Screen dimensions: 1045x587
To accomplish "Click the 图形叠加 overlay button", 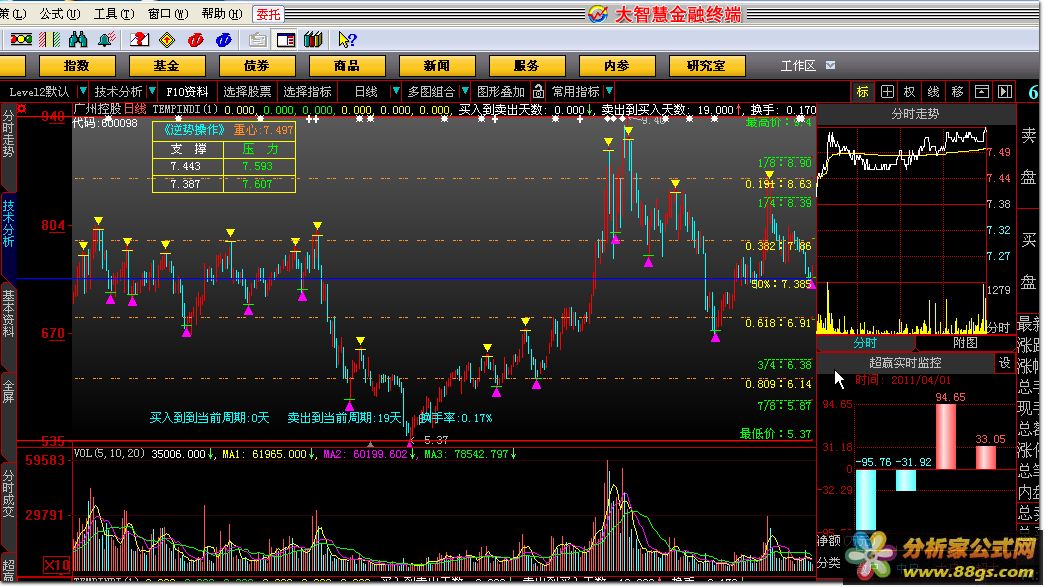I will coord(501,91).
